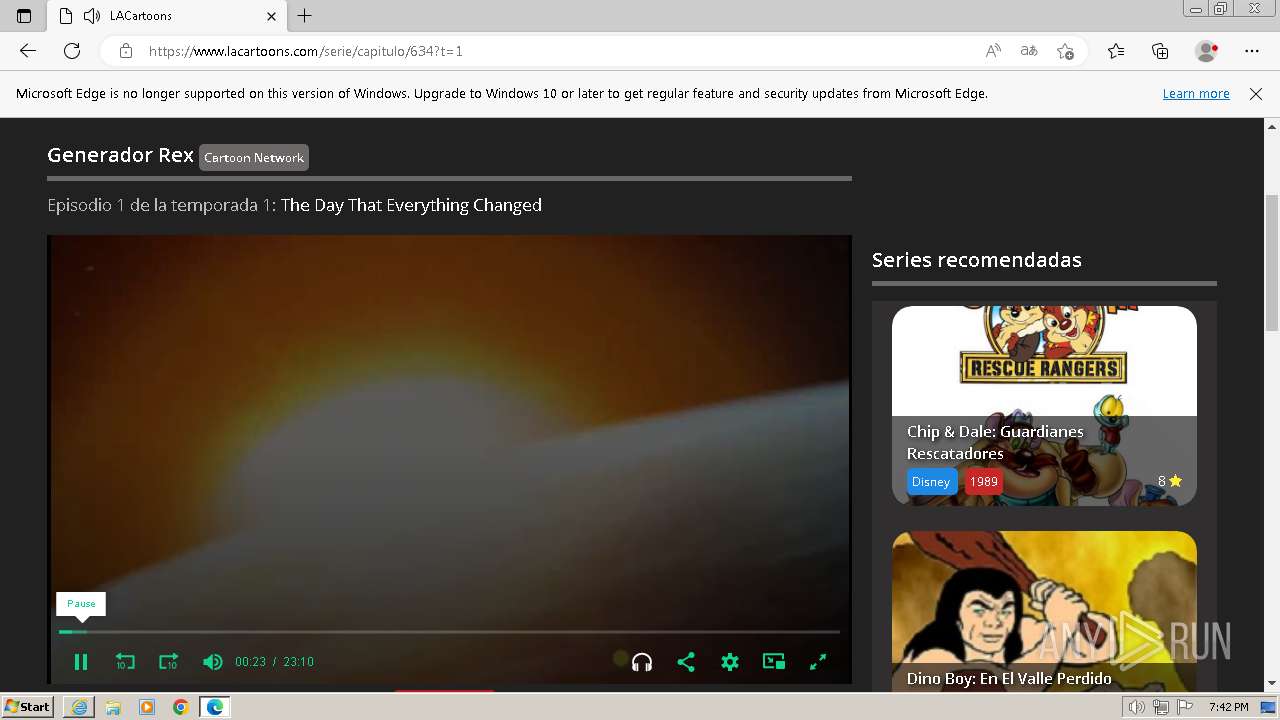The height and width of the screenshot is (720, 1280).
Task: Open Collections panel
Action: (x=1160, y=51)
